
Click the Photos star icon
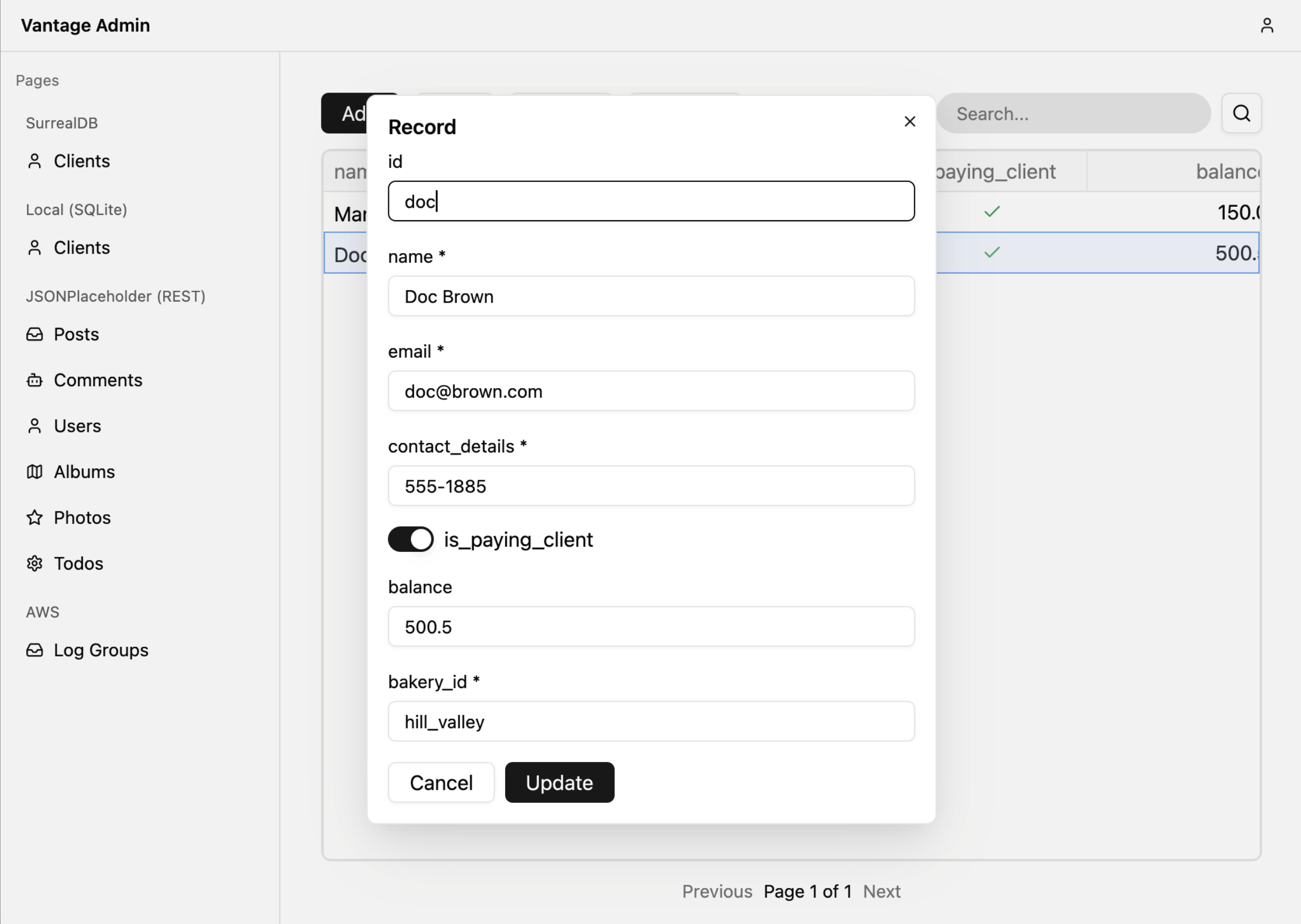(34, 518)
